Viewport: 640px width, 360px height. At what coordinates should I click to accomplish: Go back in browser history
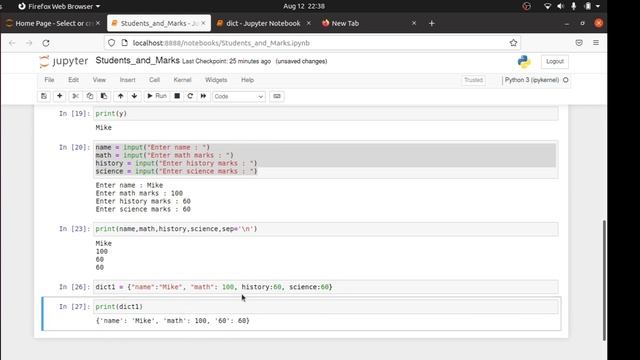(12, 43)
